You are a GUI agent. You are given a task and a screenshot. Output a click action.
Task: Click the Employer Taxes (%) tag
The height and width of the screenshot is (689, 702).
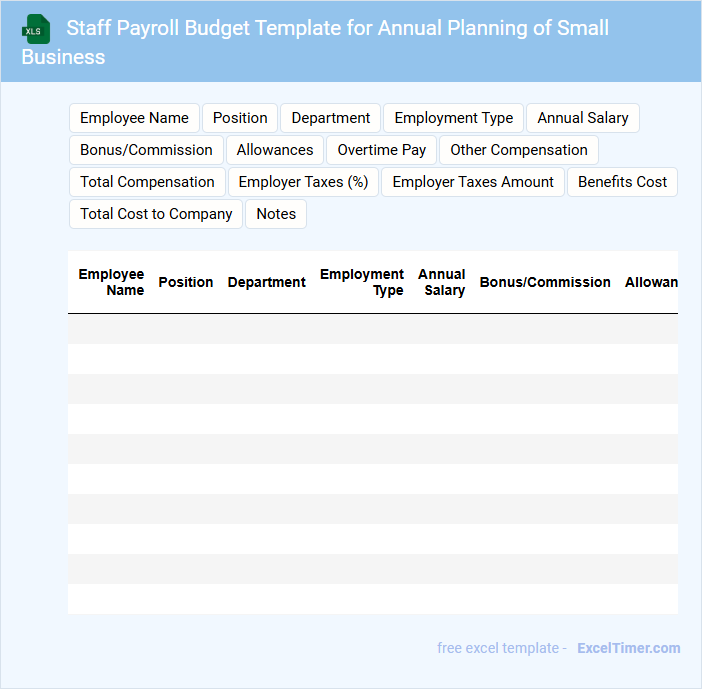pyautogui.click(x=304, y=182)
